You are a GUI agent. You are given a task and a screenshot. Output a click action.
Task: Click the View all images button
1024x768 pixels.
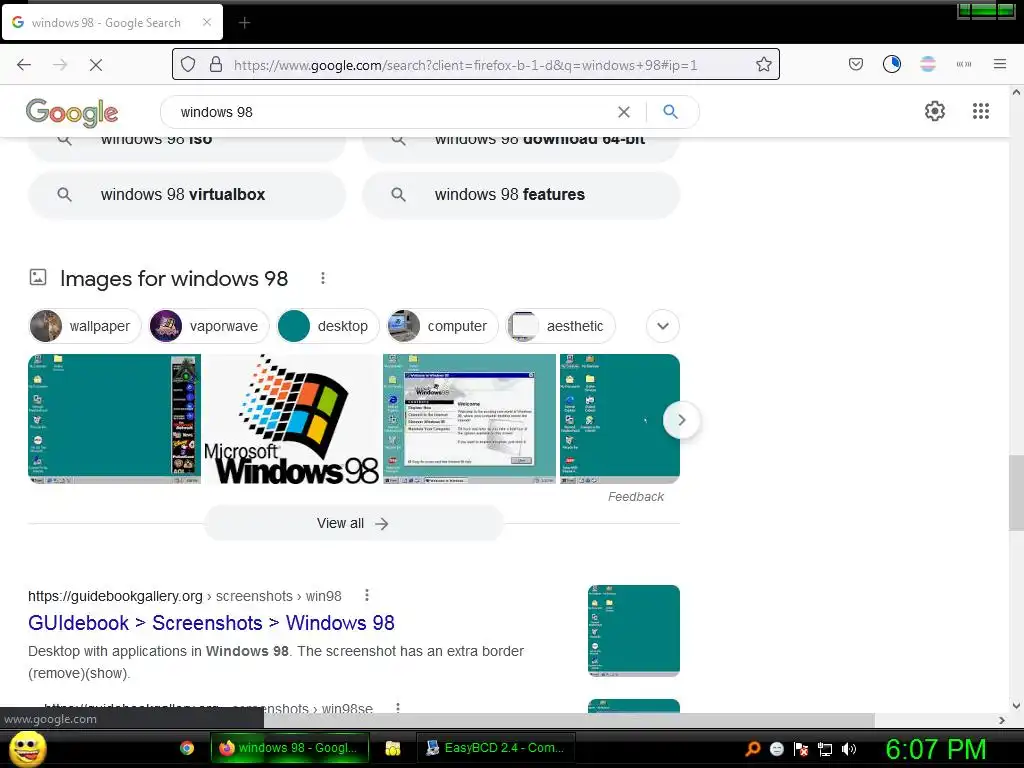click(x=353, y=523)
